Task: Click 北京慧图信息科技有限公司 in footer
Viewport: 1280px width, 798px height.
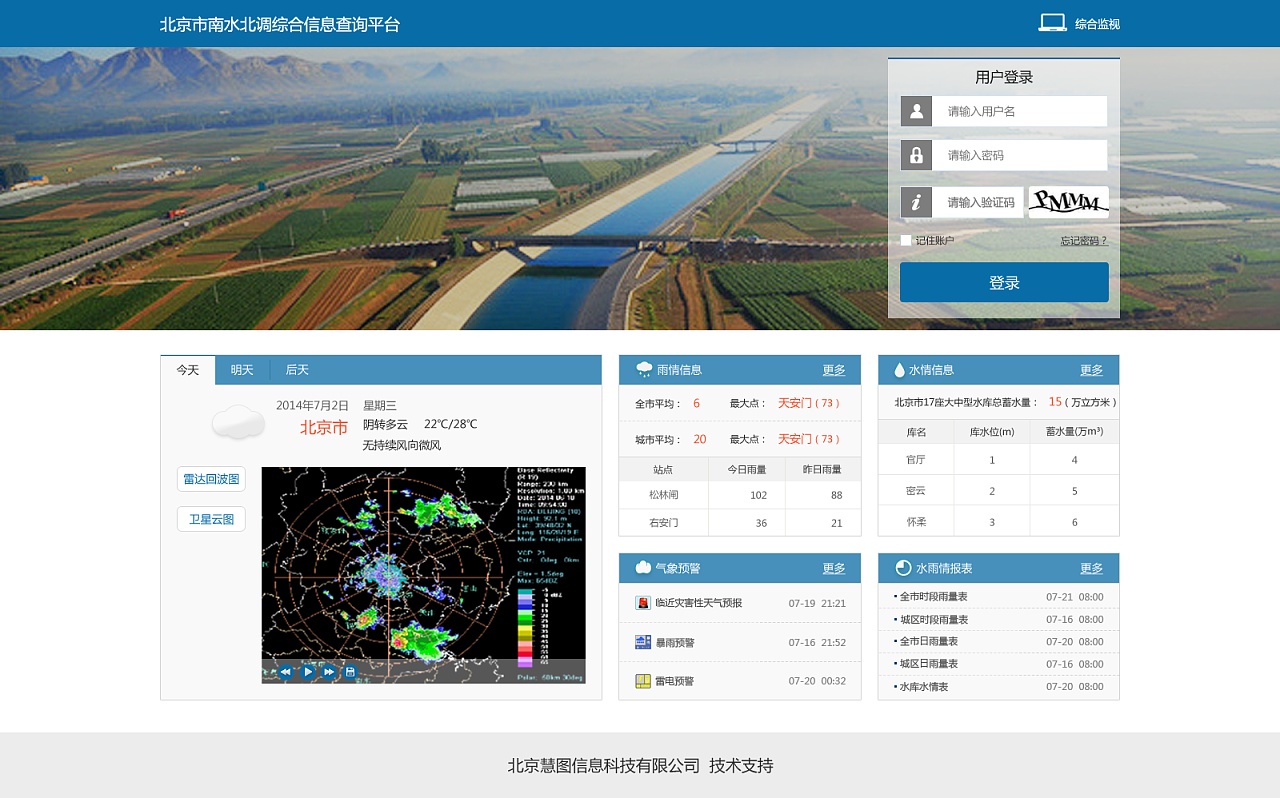Action: click(604, 766)
